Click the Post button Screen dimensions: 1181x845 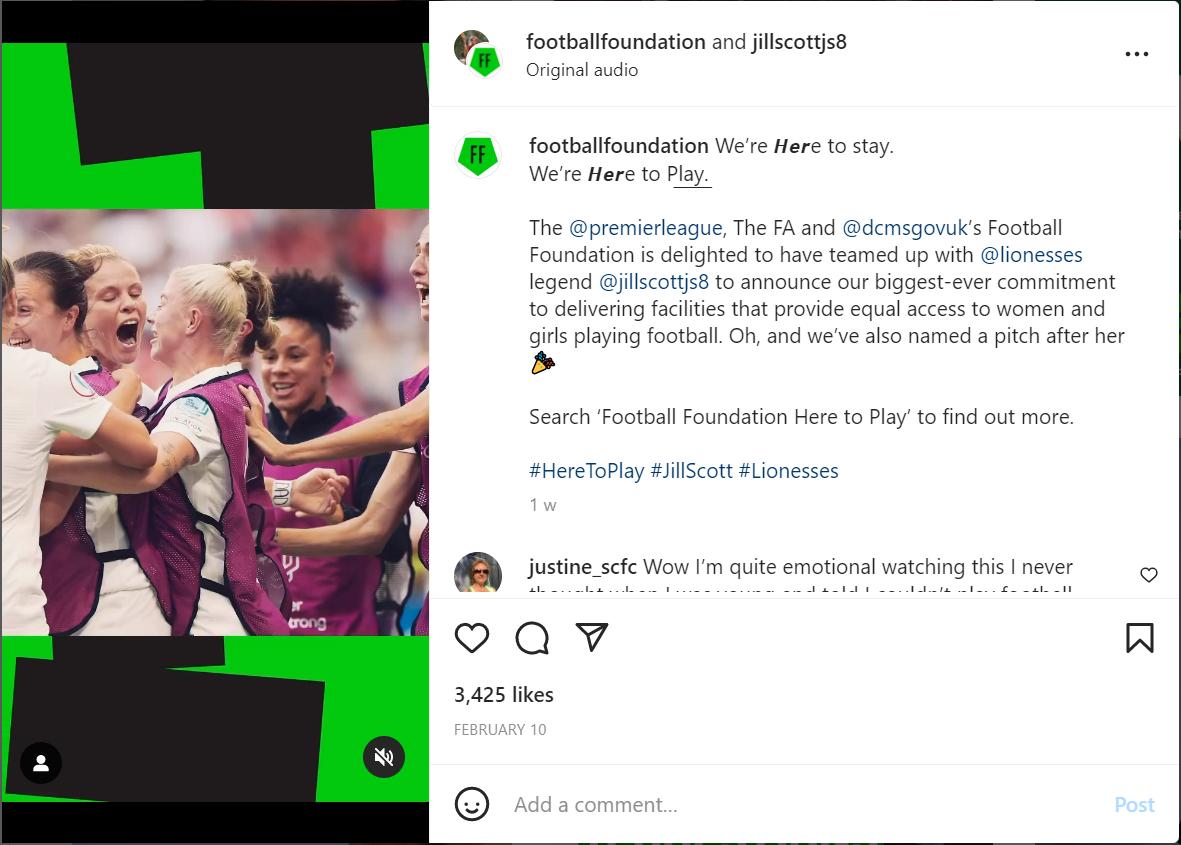(1134, 804)
